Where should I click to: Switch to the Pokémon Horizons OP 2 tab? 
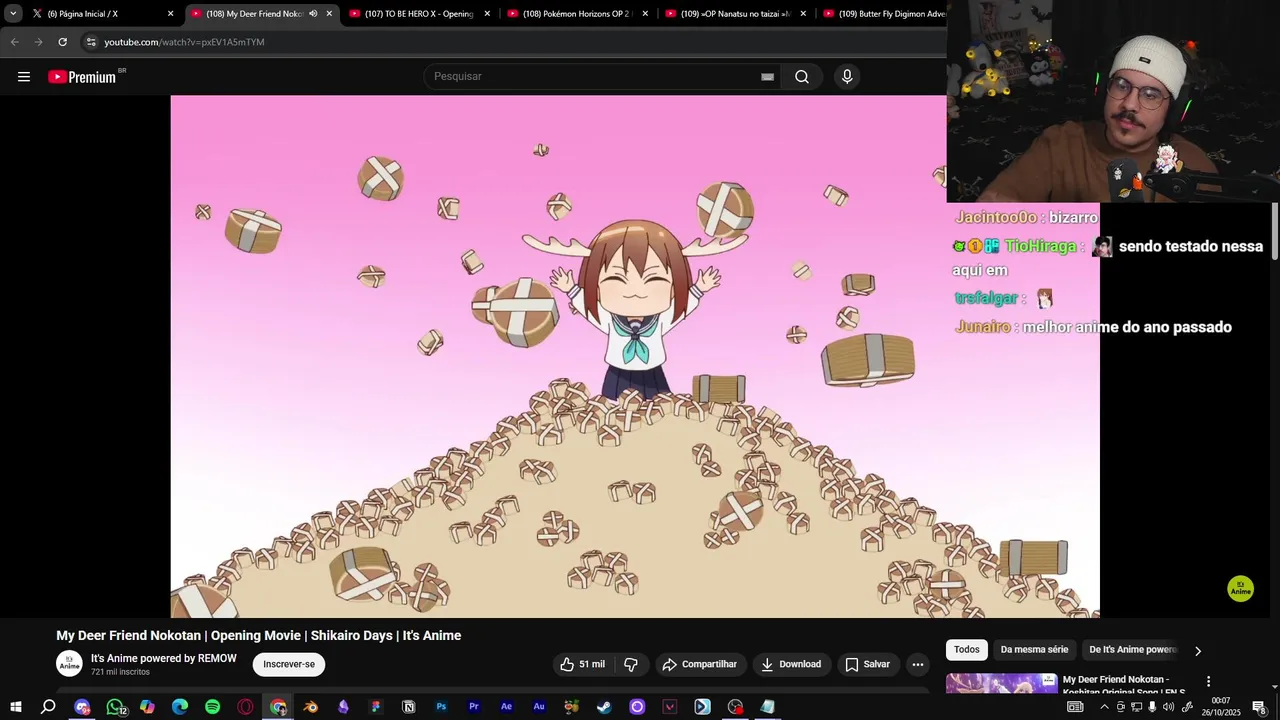point(578,14)
